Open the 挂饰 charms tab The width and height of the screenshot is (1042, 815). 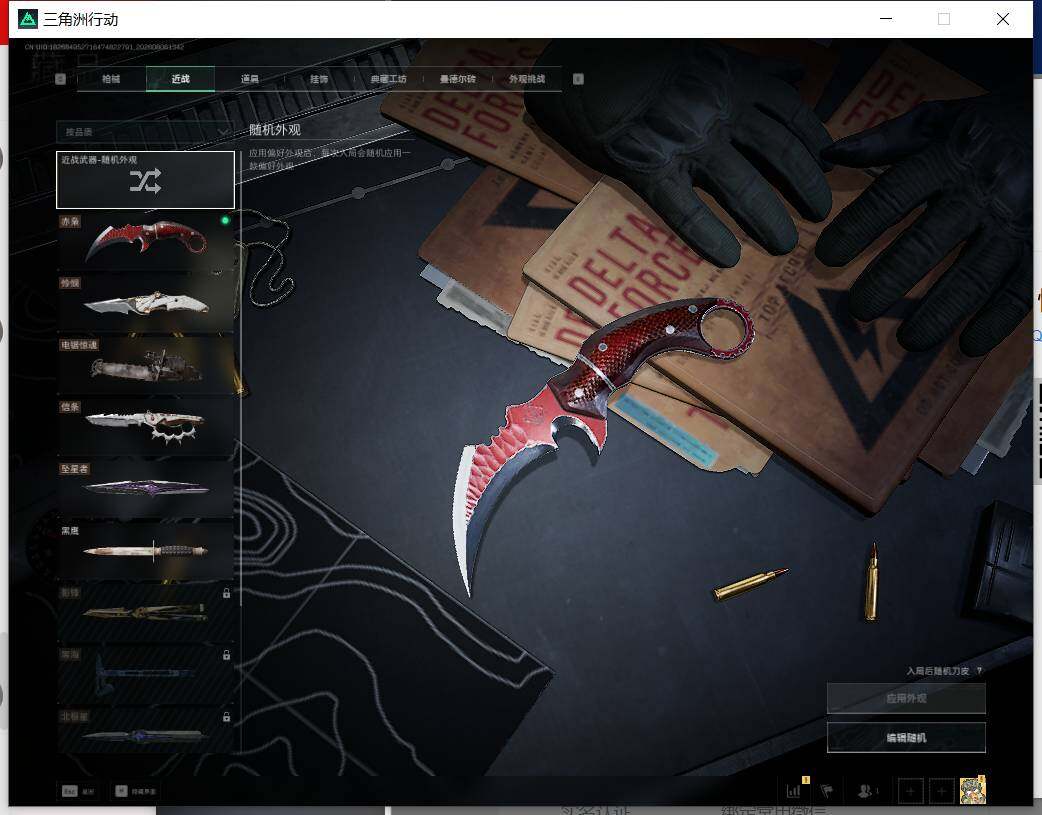pos(319,79)
